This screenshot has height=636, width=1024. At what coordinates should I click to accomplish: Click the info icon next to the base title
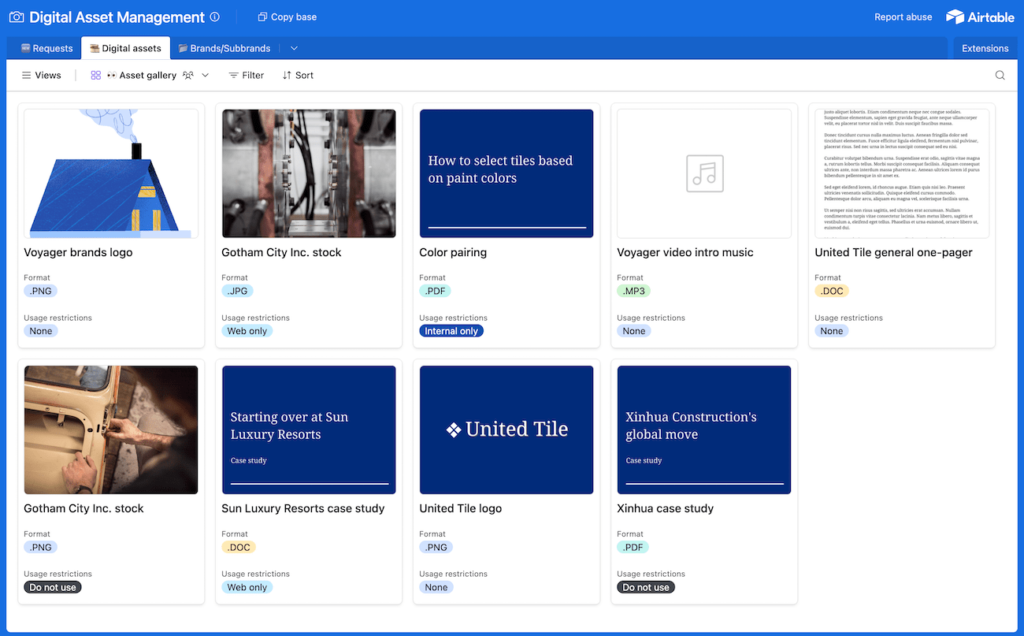(x=215, y=17)
